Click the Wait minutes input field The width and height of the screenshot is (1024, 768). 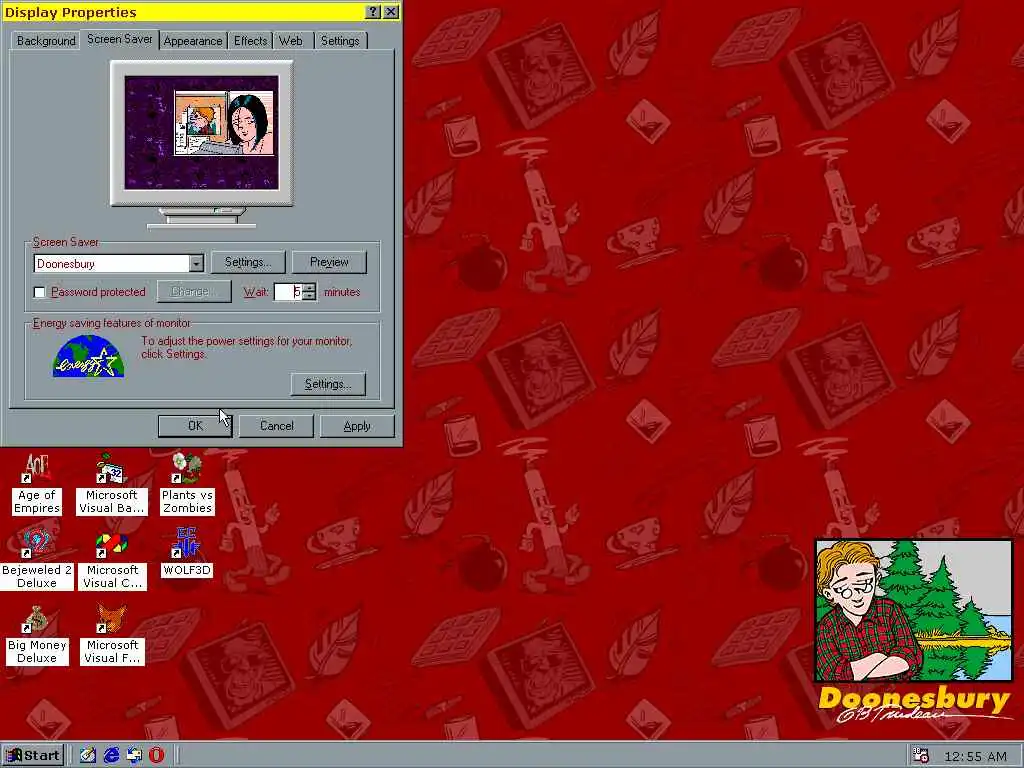[x=289, y=292]
